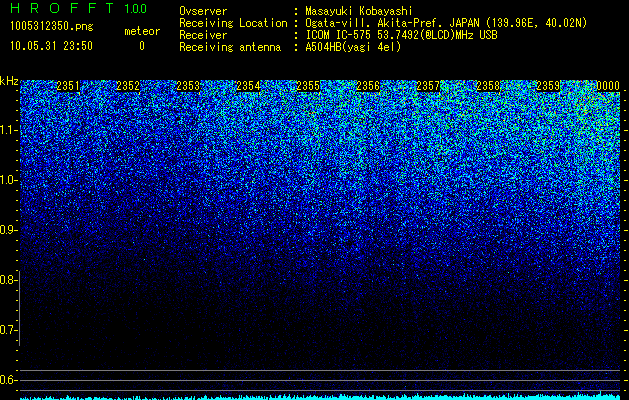Click the 2358 time marker
Image resolution: width=629 pixels, height=400 pixels.
click(488, 86)
